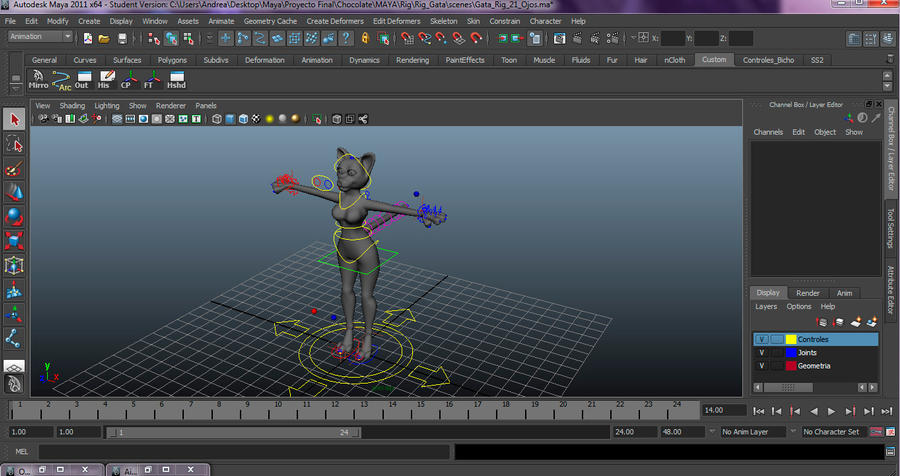900x476 pixels.
Task: Toggle visibility of Geometria layer
Action: [762, 366]
